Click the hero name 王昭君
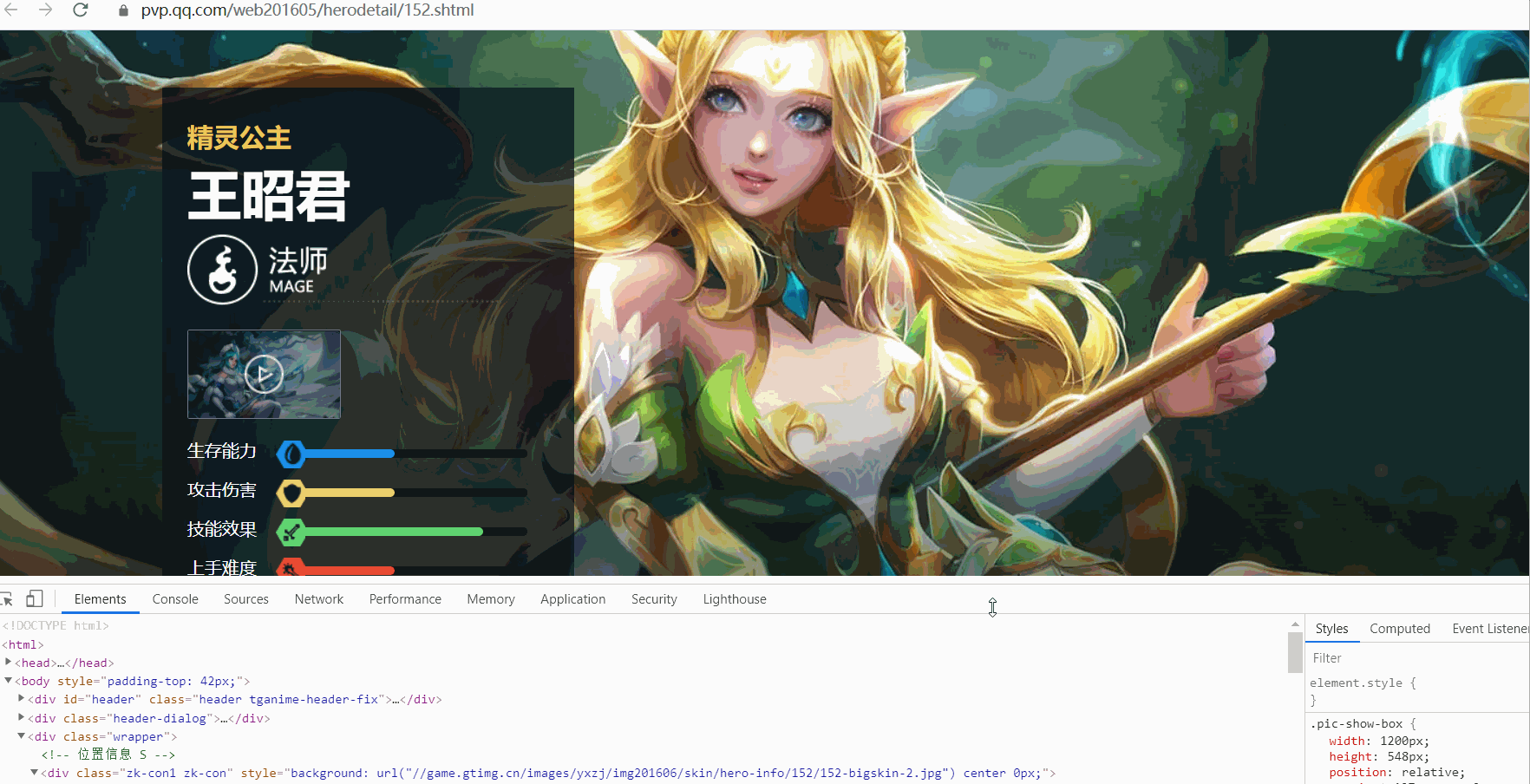 [x=268, y=196]
